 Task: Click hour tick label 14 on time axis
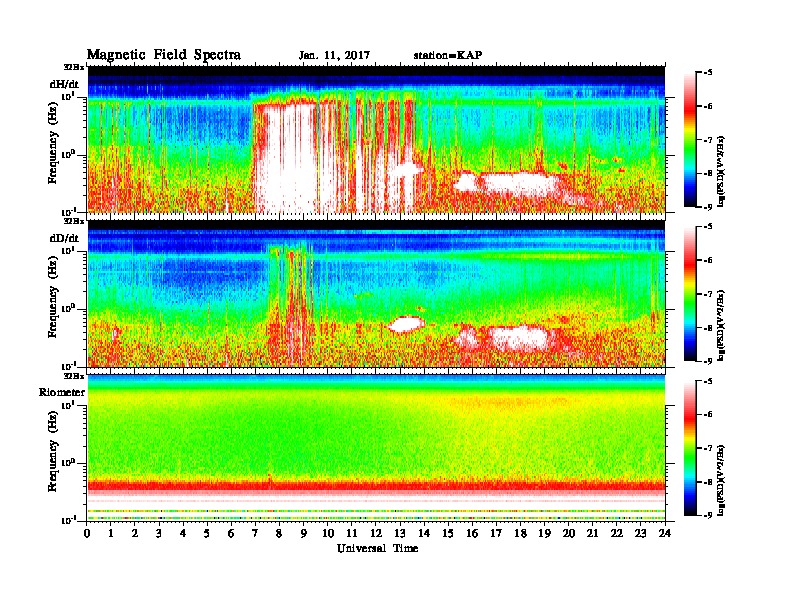click(x=424, y=533)
